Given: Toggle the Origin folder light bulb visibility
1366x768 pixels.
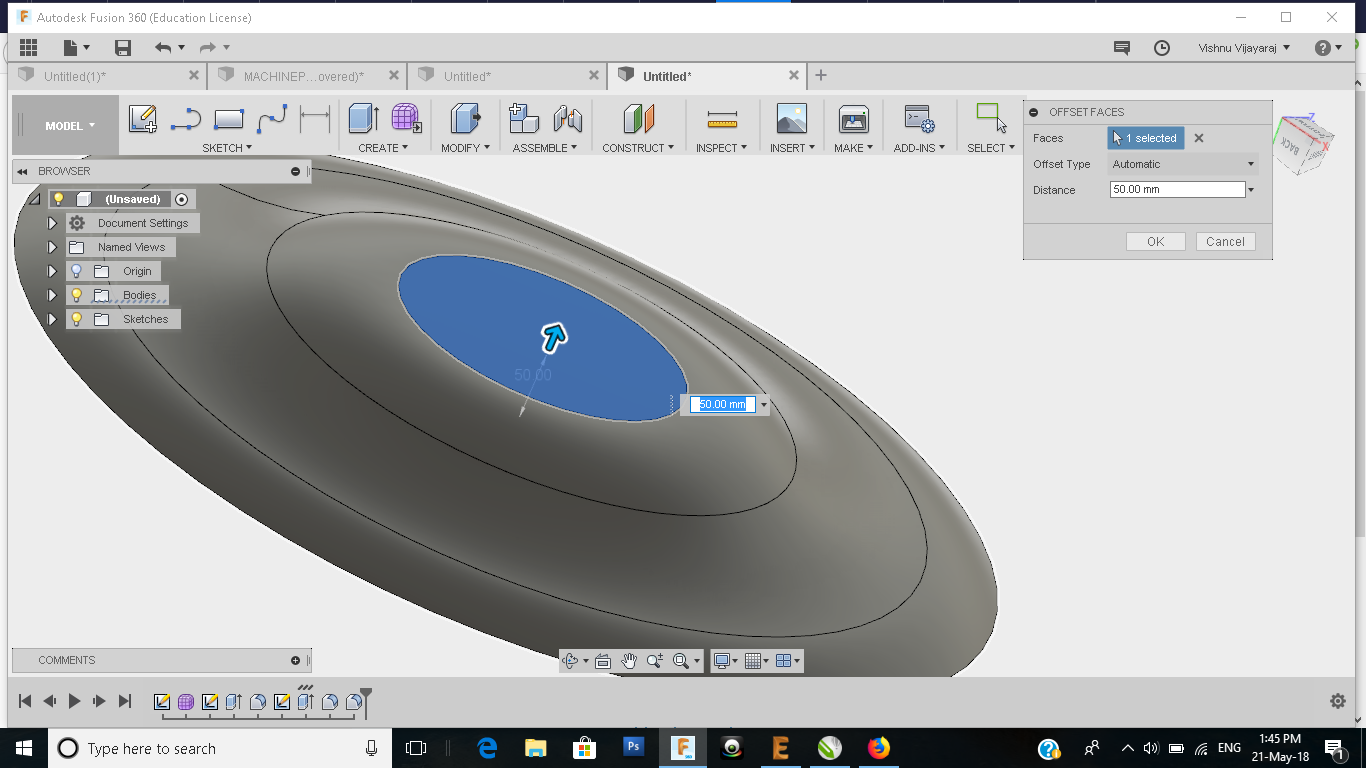Looking at the screenshot, I should (77, 271).
